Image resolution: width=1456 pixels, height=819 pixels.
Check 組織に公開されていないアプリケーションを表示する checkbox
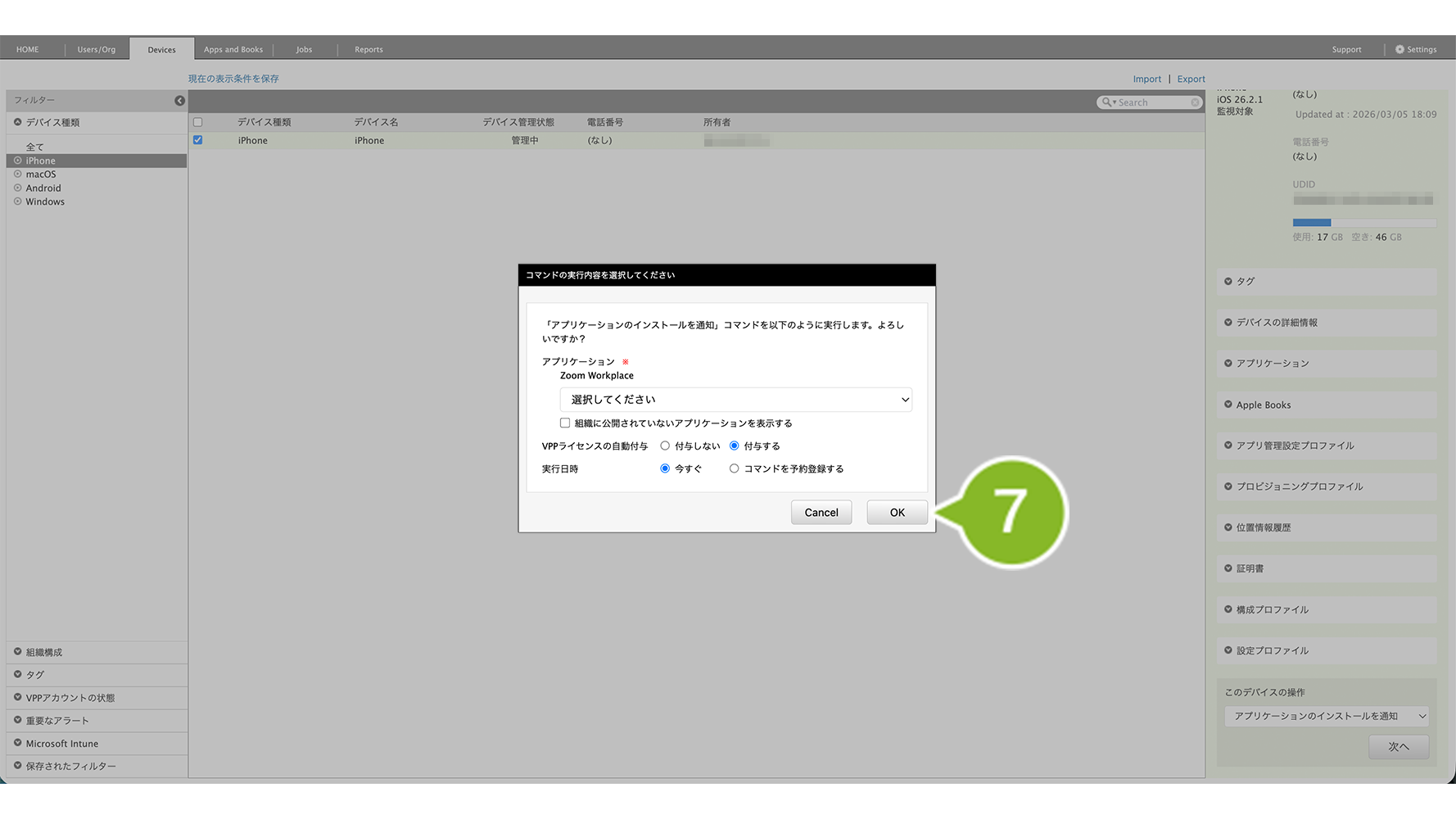(565, 423)
